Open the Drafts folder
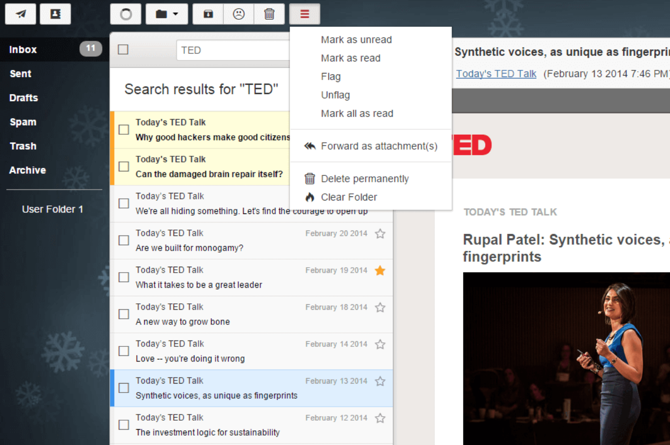 point(24,98)
